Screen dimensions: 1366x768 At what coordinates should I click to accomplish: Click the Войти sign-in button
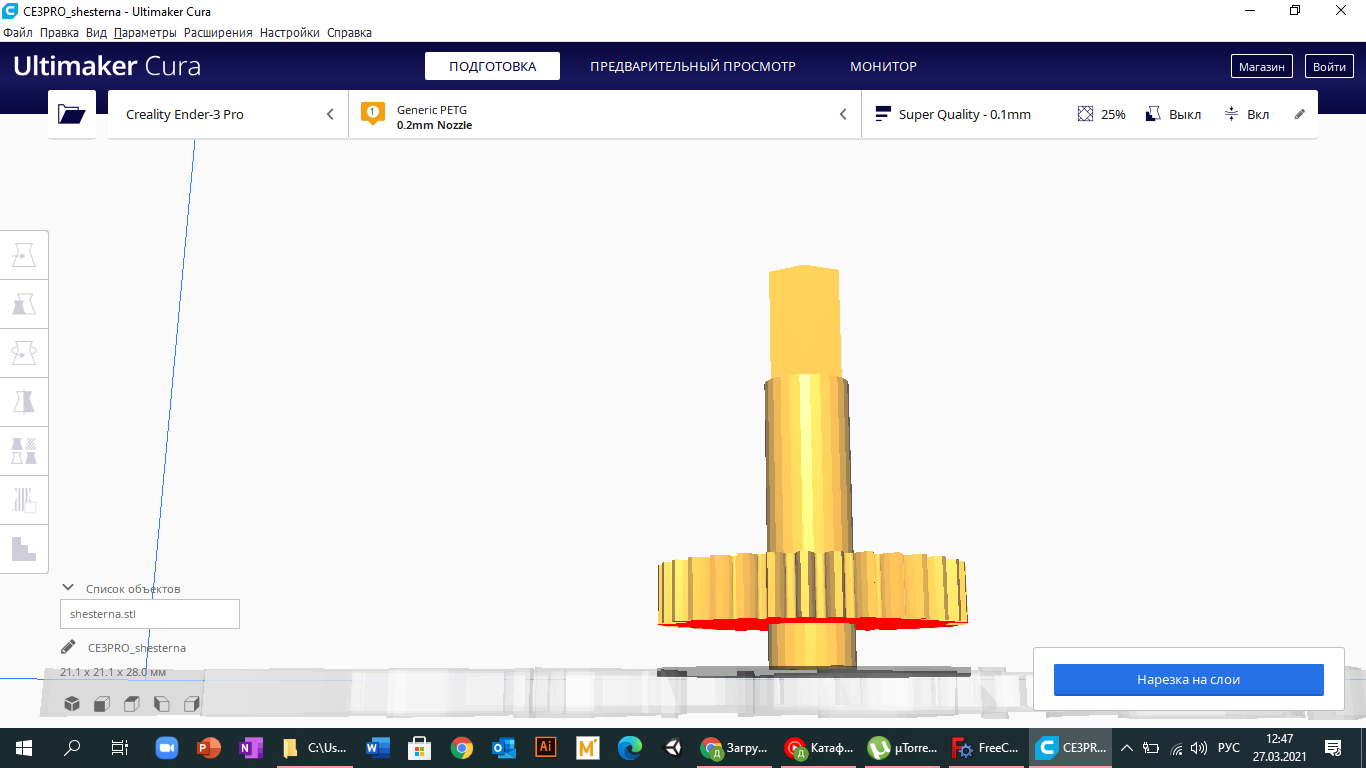click(1329, 67)
